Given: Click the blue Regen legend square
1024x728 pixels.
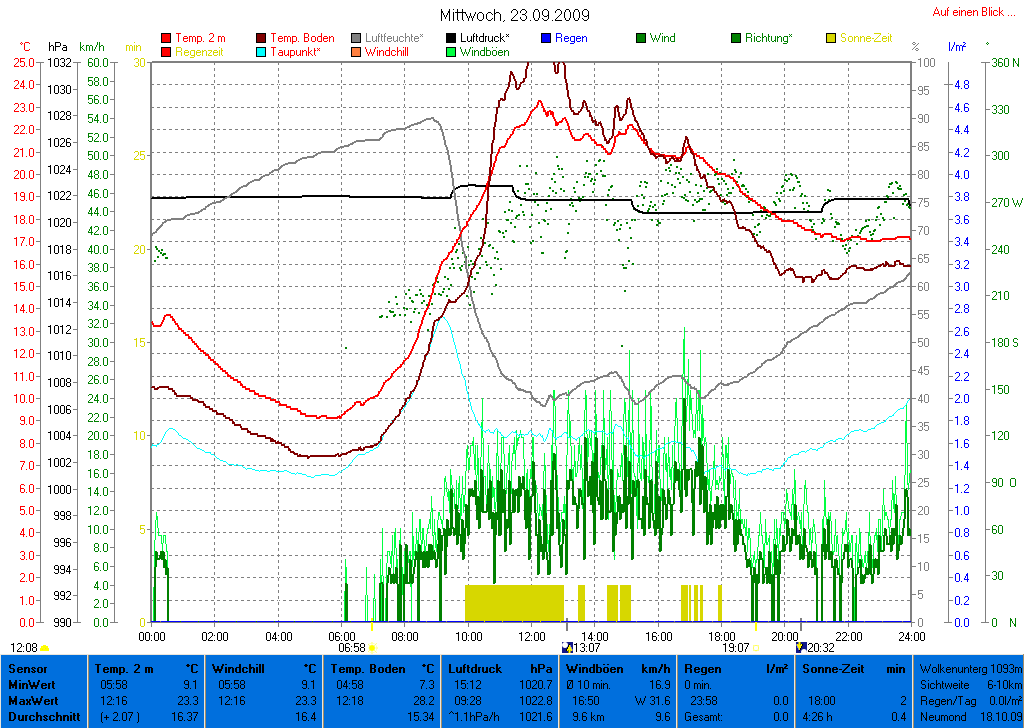Looking at the screenshot, I should [546, 38].
